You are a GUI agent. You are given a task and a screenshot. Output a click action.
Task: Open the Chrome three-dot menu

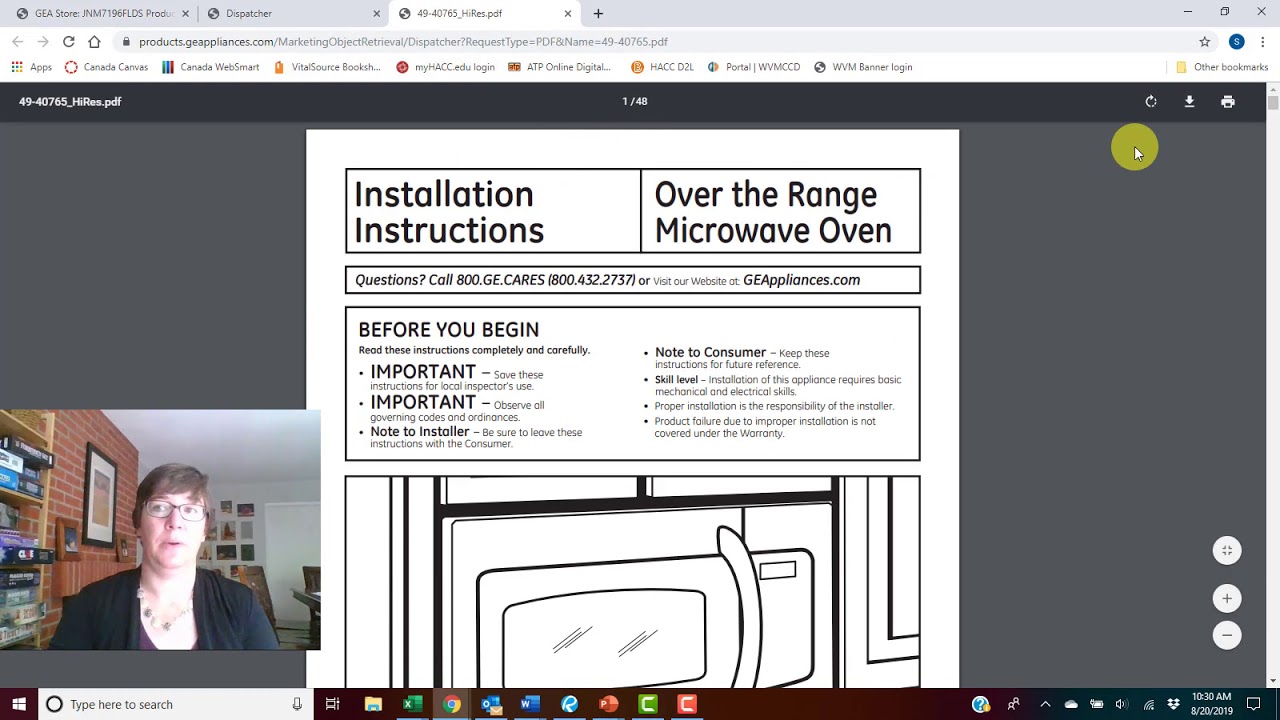pos(1263,42)
